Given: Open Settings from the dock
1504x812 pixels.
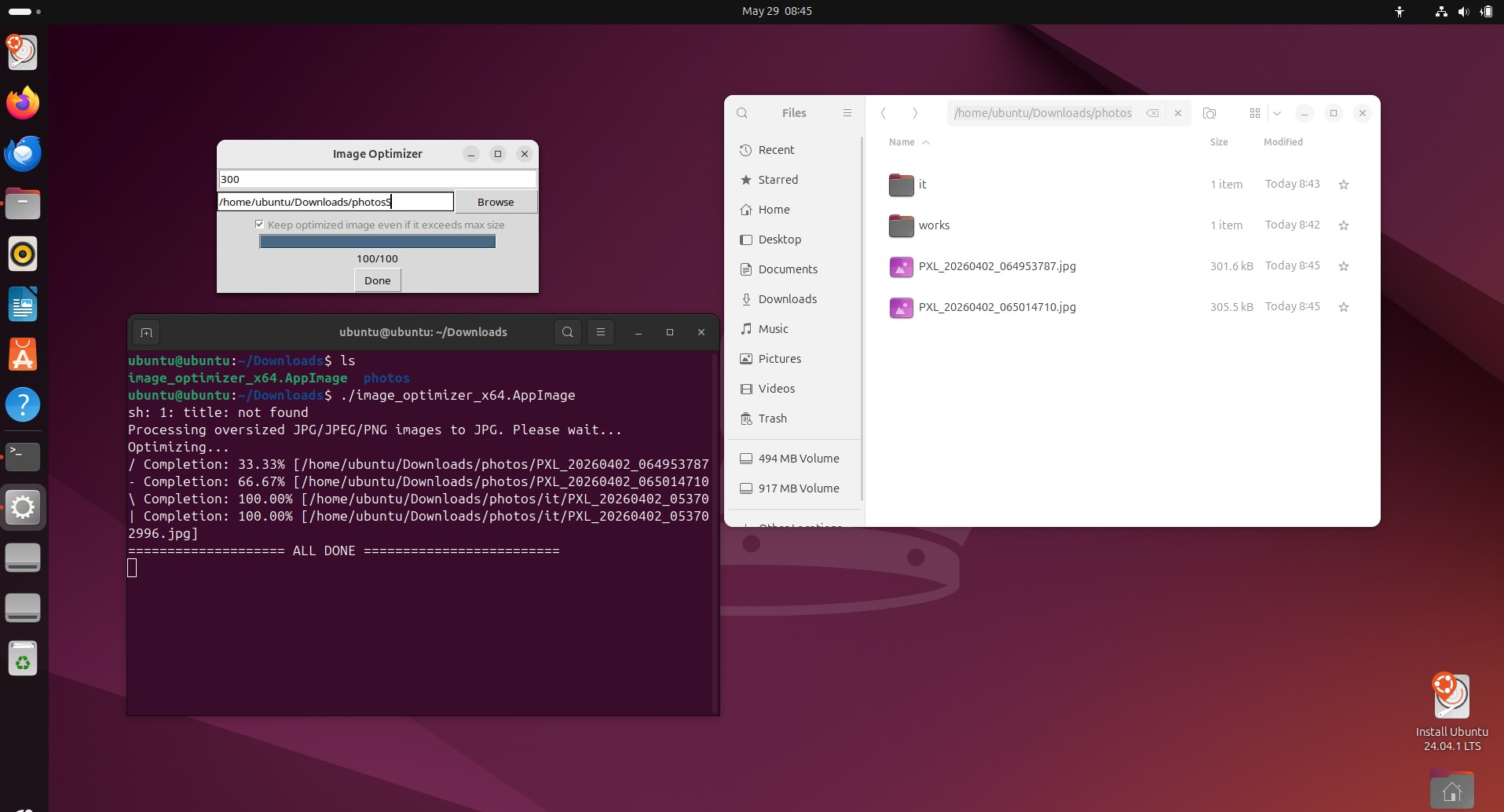Looking at the screenshot, I should (23, 508).
